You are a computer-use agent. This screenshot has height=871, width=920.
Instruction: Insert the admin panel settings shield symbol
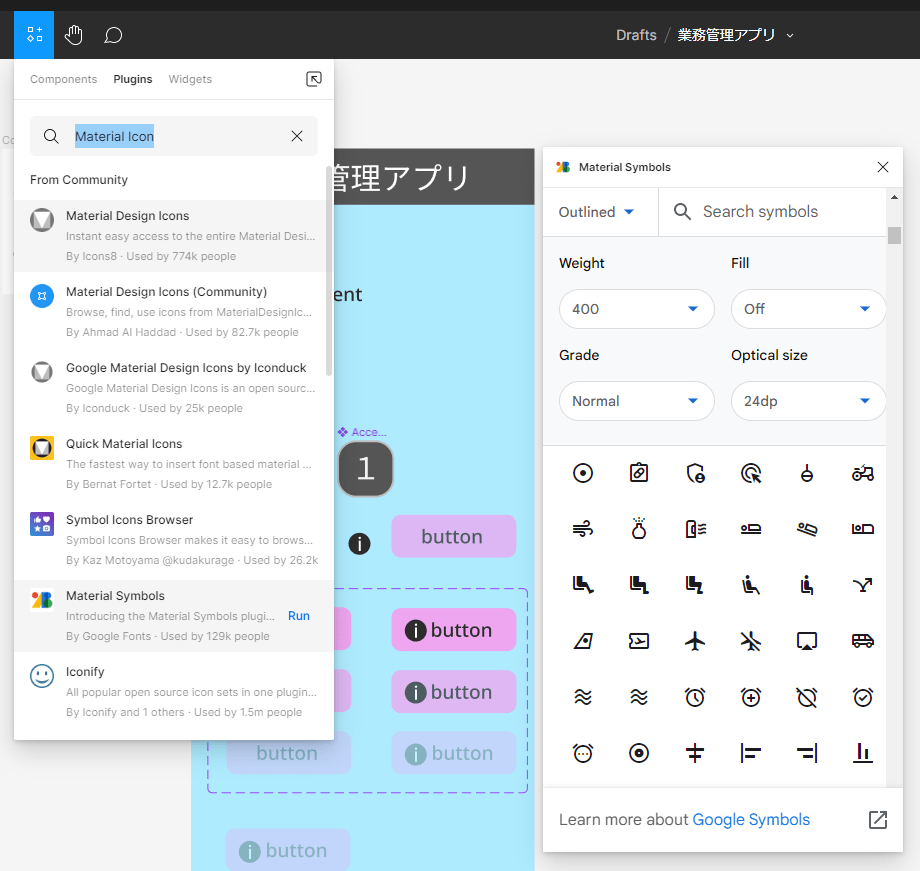pos(695,473)
